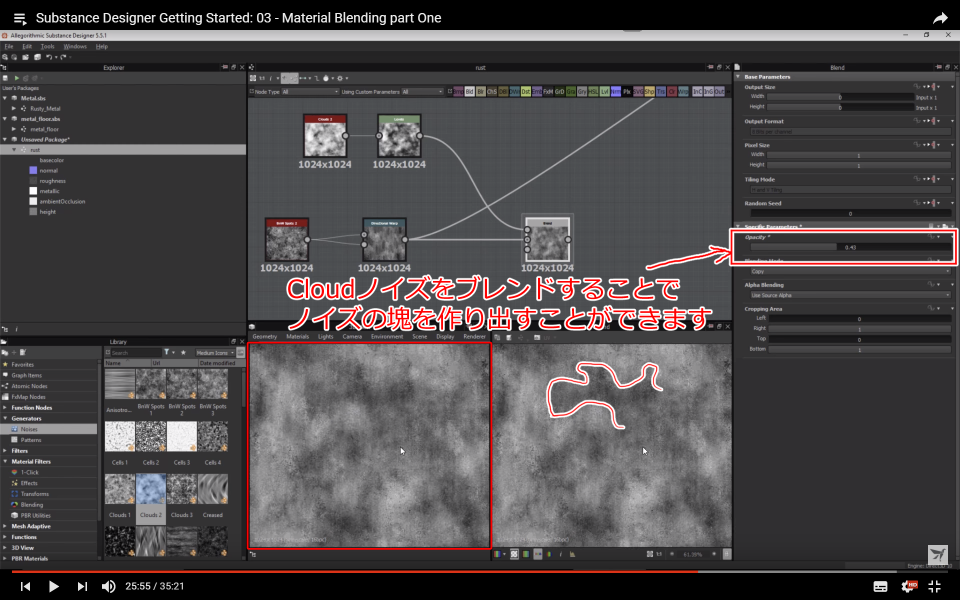
Task: Open the Environment tab in 3D view
Action: tap(387, 337)
